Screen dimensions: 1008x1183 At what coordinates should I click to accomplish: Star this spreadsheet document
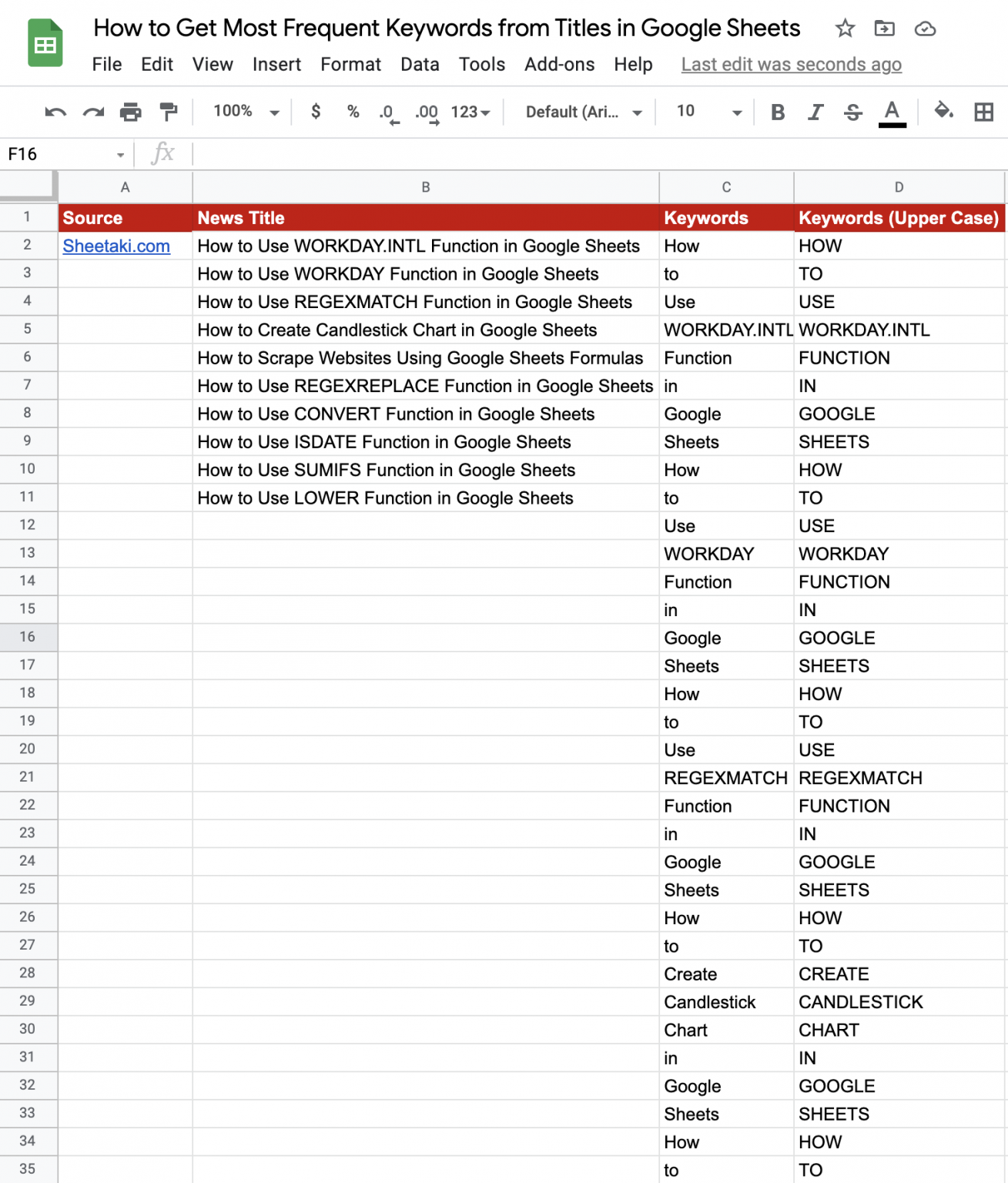[x=845, y=29]
